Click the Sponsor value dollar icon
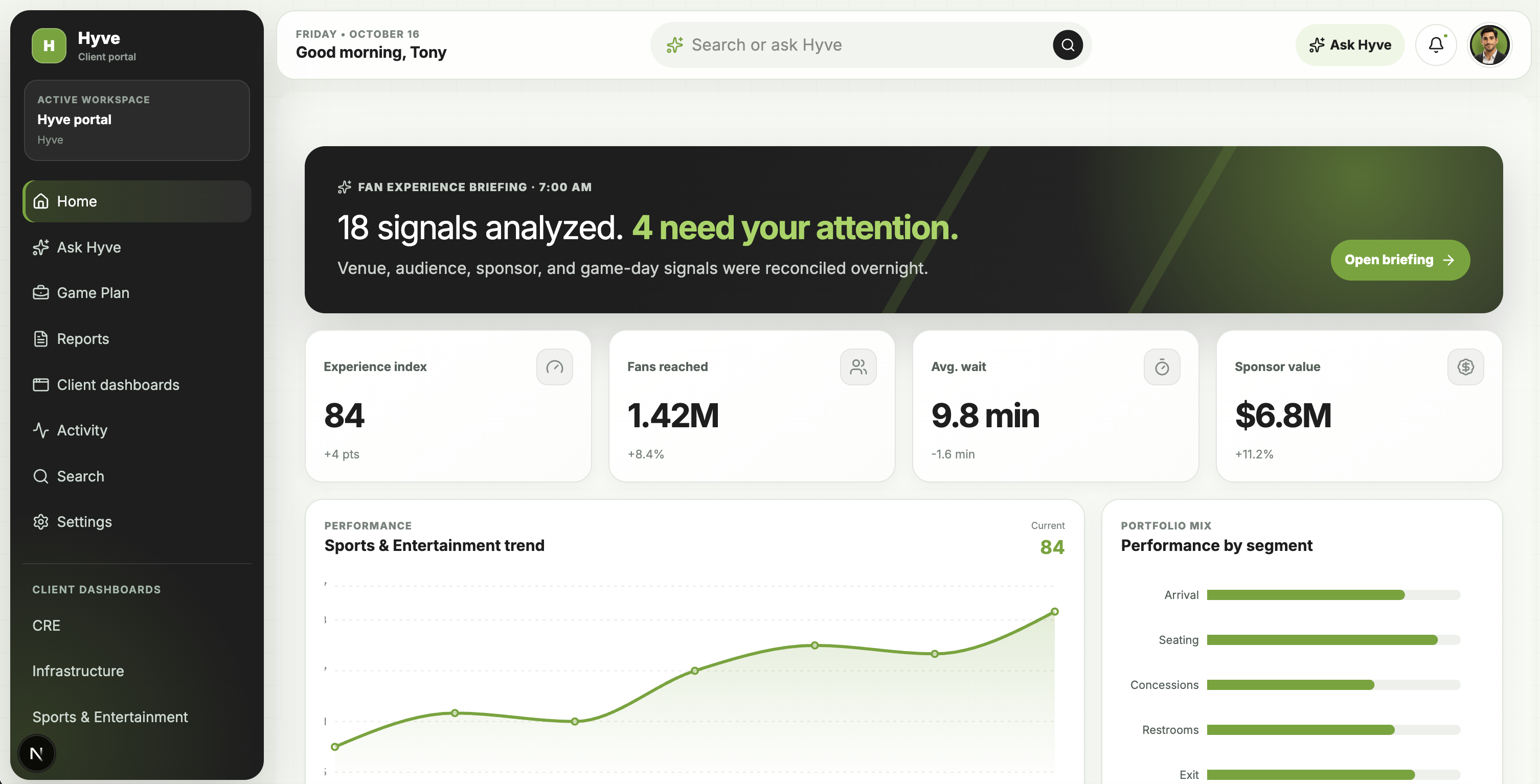The height and width of the screenshot is (784, 1540). 1465,367
